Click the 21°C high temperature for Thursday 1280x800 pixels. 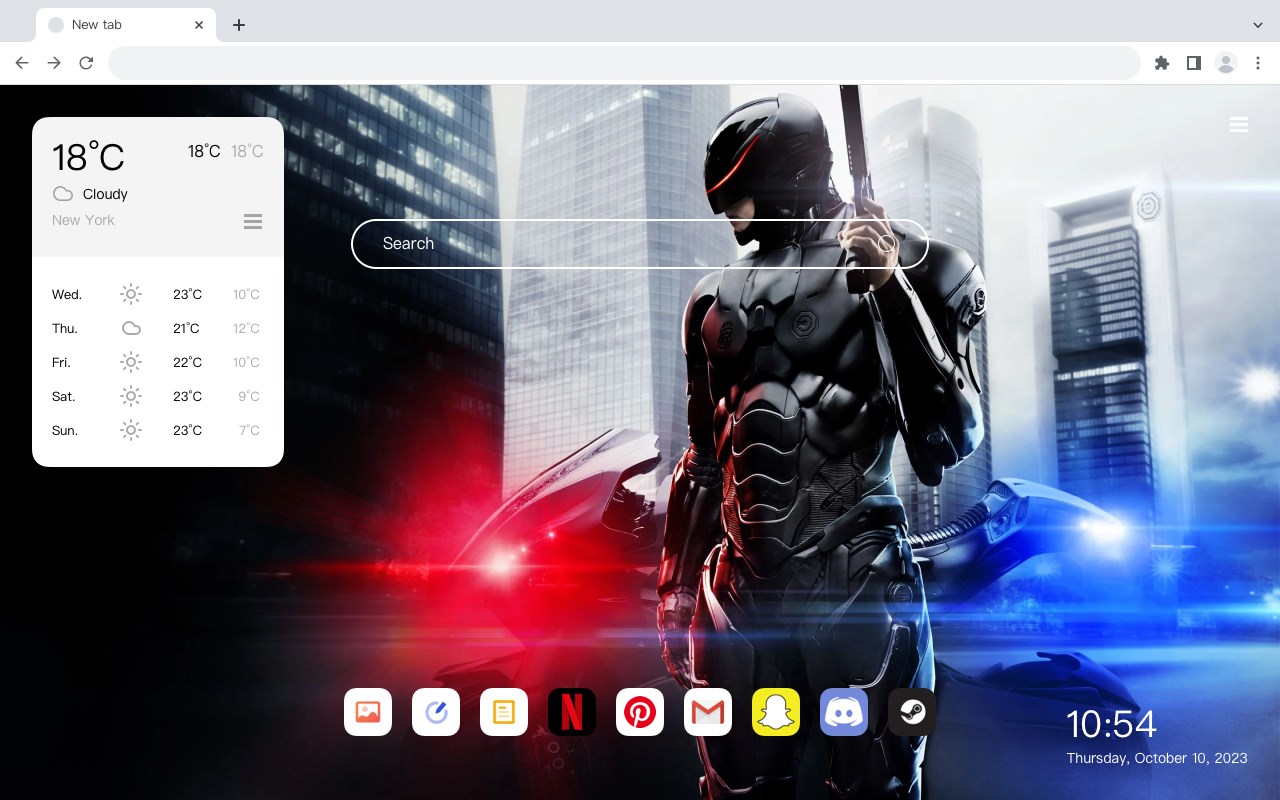pos(186,328)
